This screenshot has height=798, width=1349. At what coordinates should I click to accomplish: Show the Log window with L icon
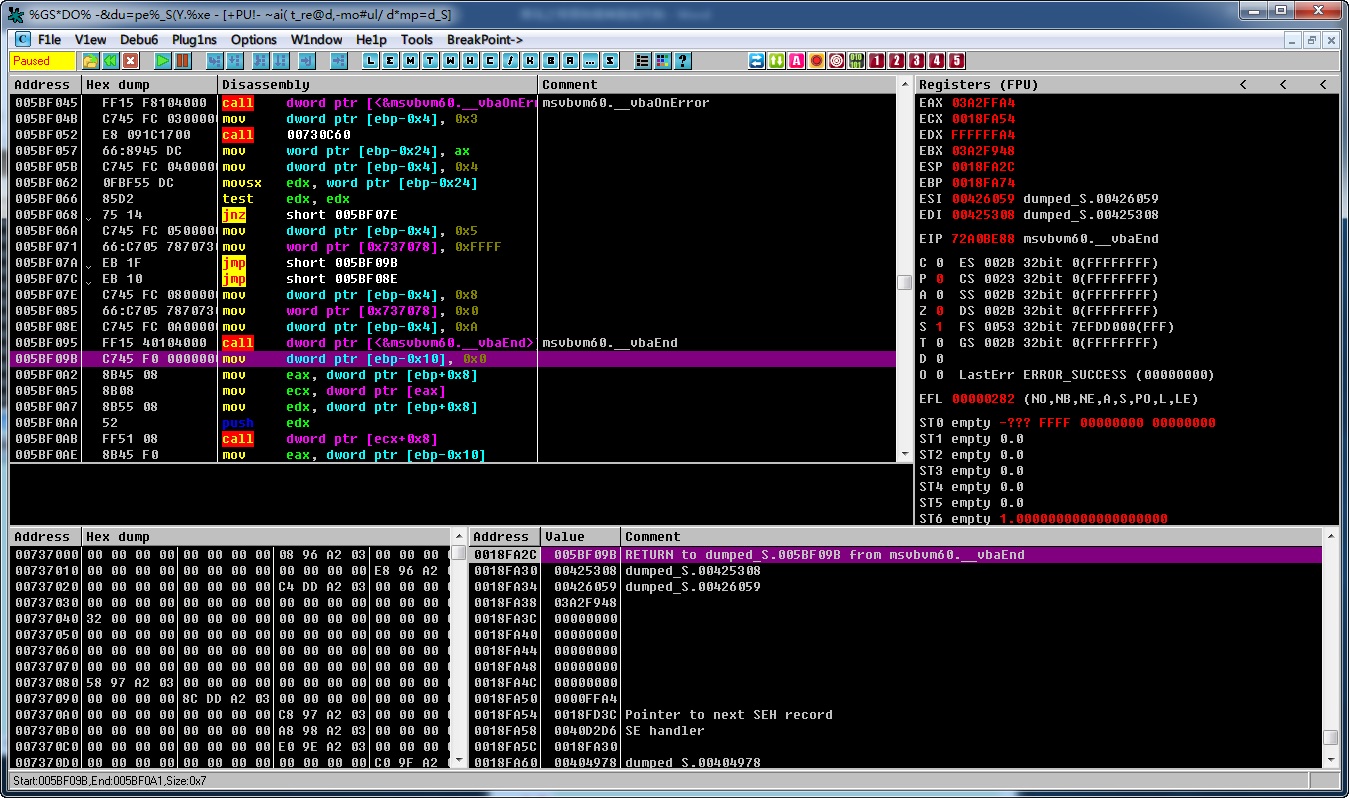[370, 61]
